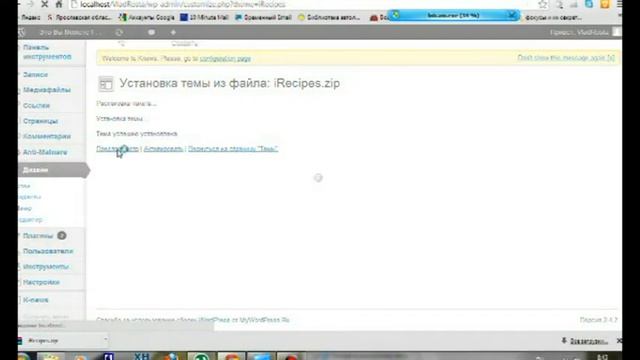The image size is (640, 360).
Task: Open the Плагины sidebar menu
Action: [38, 236]
